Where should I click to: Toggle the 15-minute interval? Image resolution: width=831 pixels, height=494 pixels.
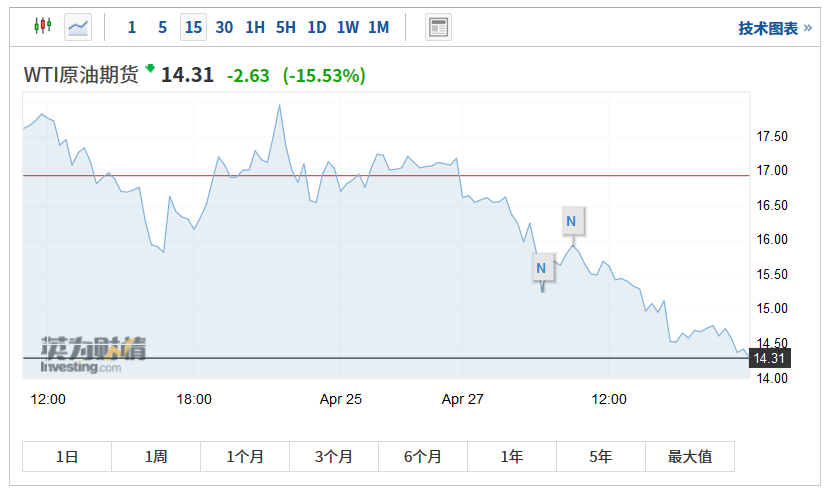[193, 27]
